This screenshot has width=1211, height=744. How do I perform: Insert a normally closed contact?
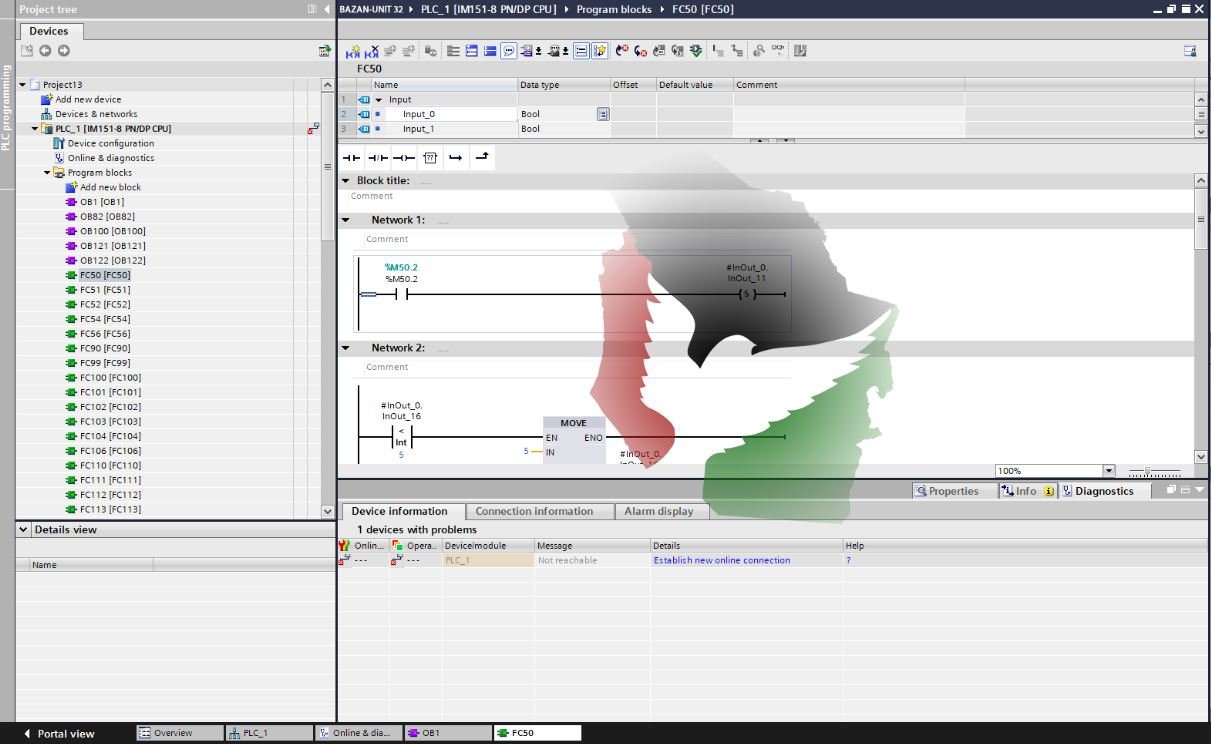point(377,158)
